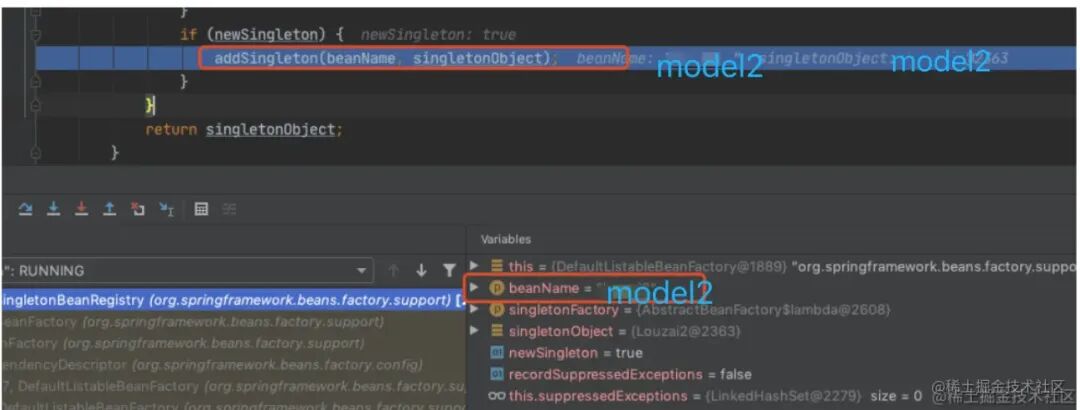
Task: Click the red Force Step Into icon
Action: pyautogui.click(x=81, y=209)
